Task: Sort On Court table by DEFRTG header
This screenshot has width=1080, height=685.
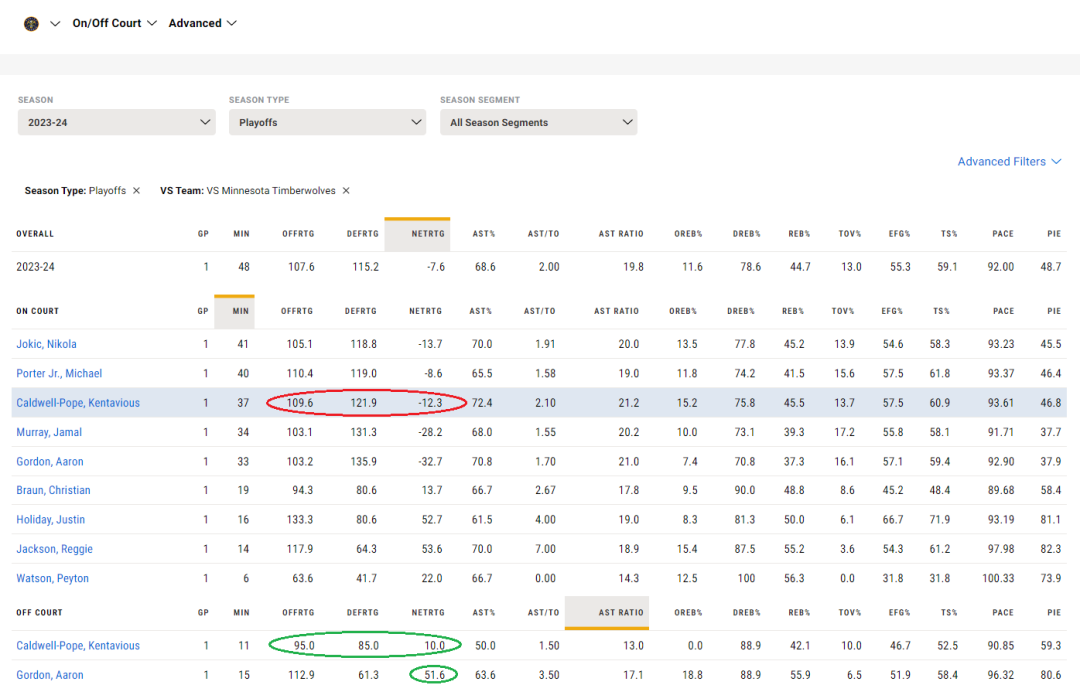Action: [361, 311]
